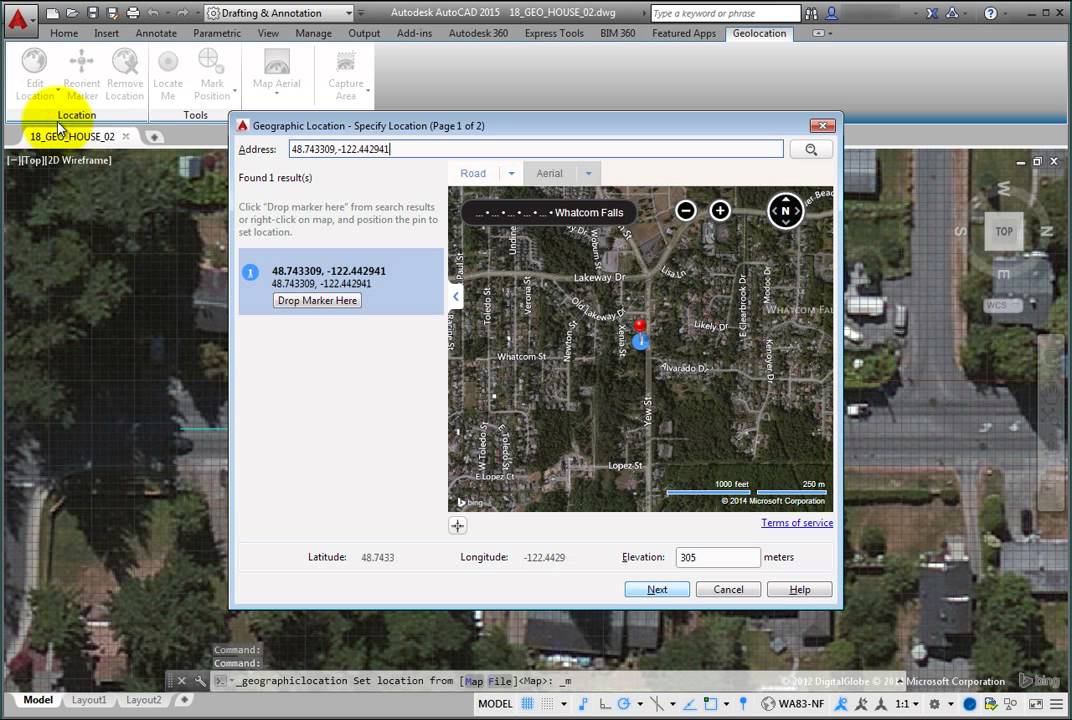Screen dimensions: 1072x720
Task: Click the MODEL status bar button
Action: [x=495, y=704]
